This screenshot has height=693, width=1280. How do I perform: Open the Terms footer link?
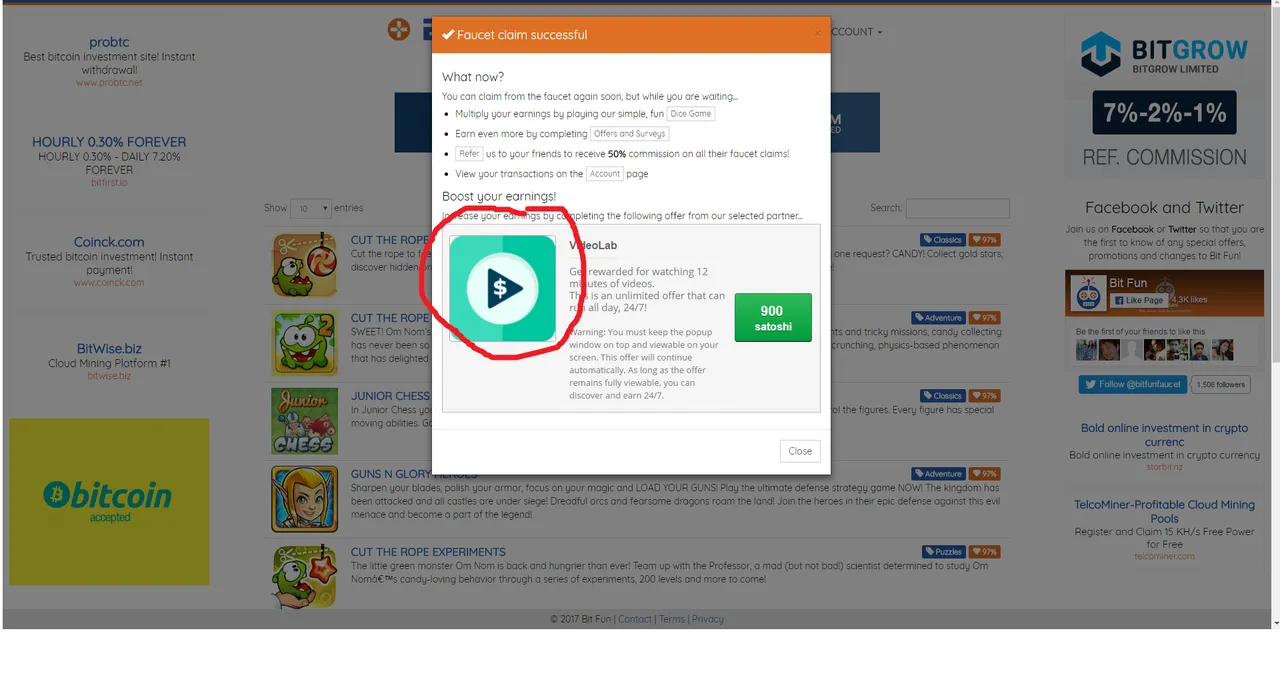pos(672,619)
